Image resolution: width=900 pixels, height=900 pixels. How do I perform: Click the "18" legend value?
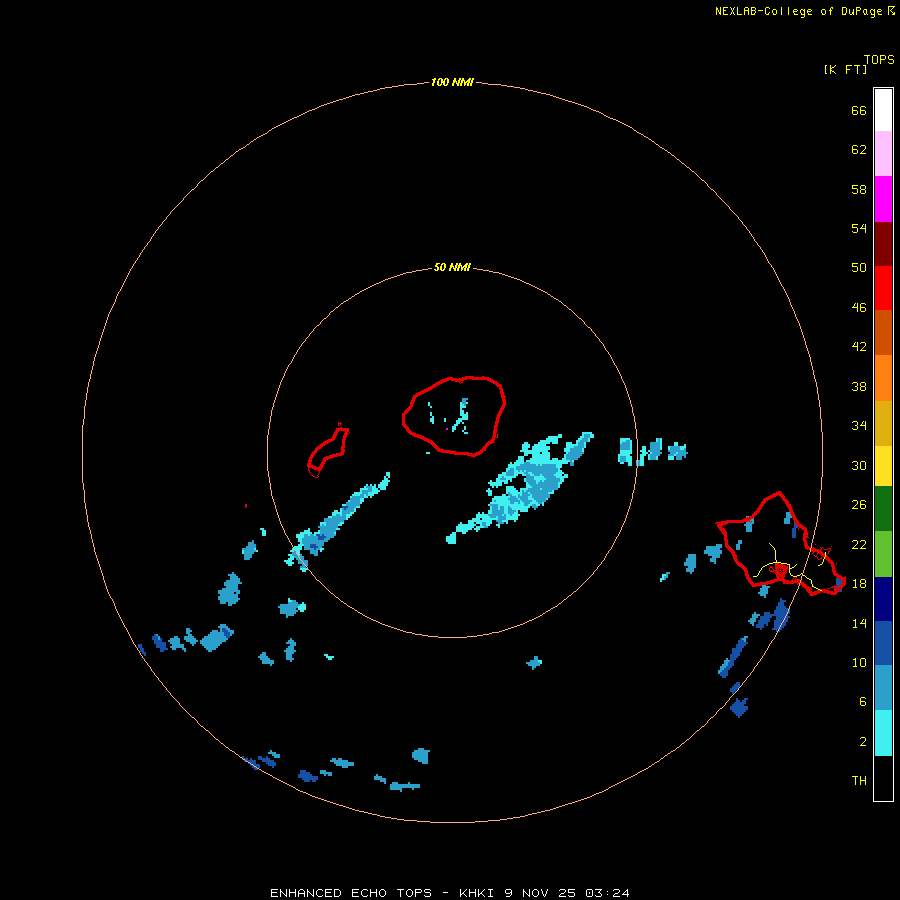pyautogui.click(x=859, y=584)
